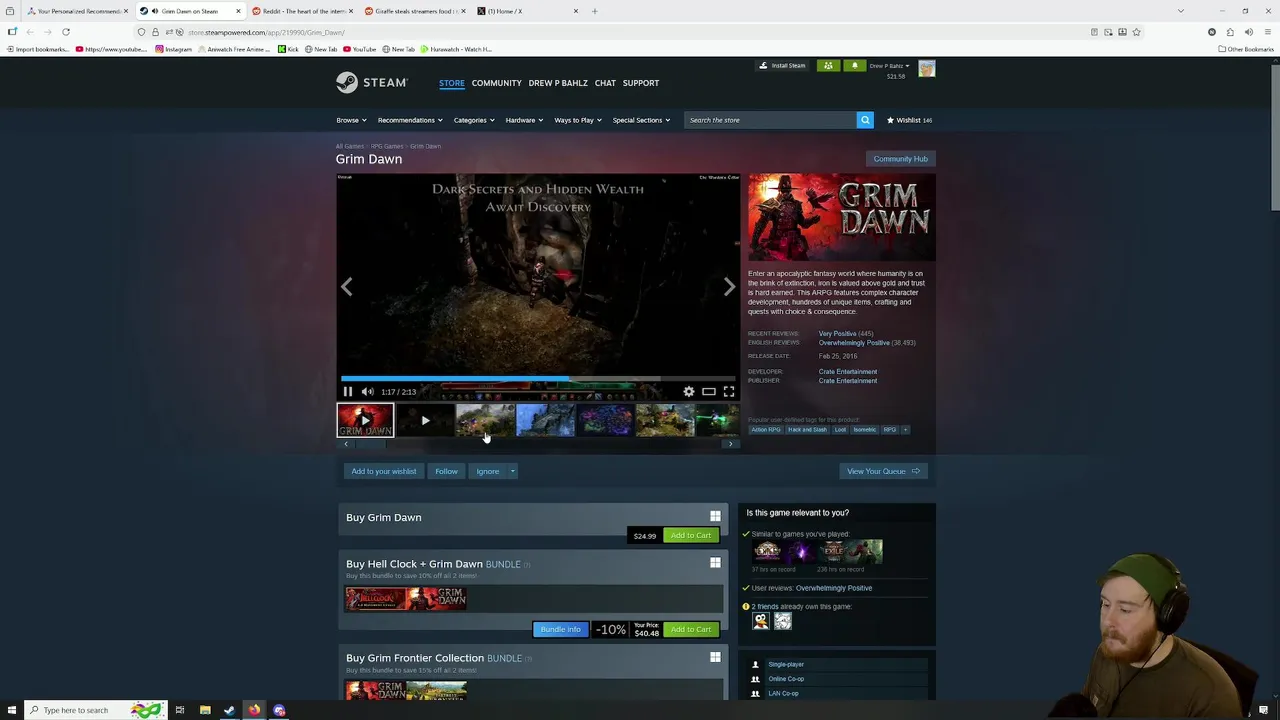Open the Community Hub
This screenshot has height=720, width=1280.
(x=900, y=159)
